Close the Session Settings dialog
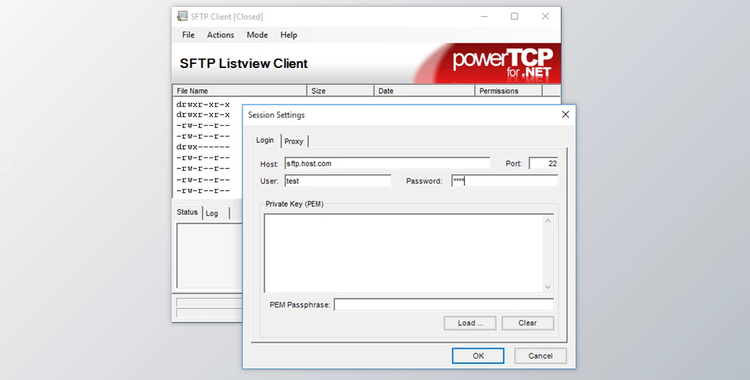The width and height of the screenshot is (750, 380). click(565, 115)
